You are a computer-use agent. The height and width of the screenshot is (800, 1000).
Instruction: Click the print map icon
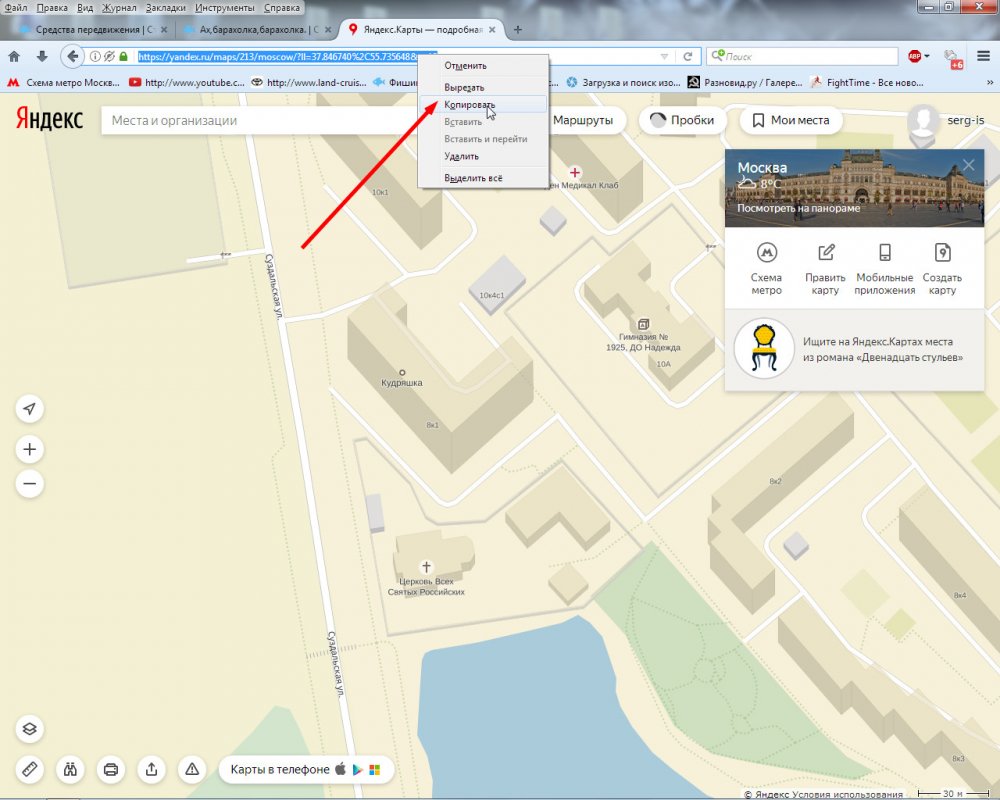click(x=111, y=769)
